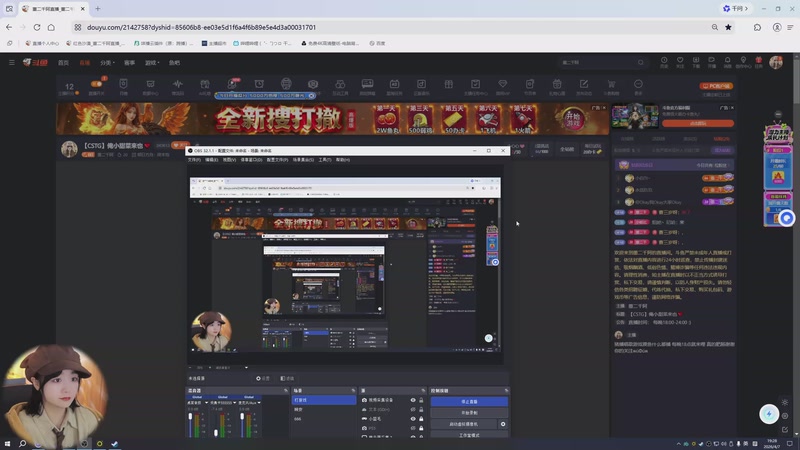
Task: Toggle visibility of 视频采集设备 source
Action: tap(413, 400)
